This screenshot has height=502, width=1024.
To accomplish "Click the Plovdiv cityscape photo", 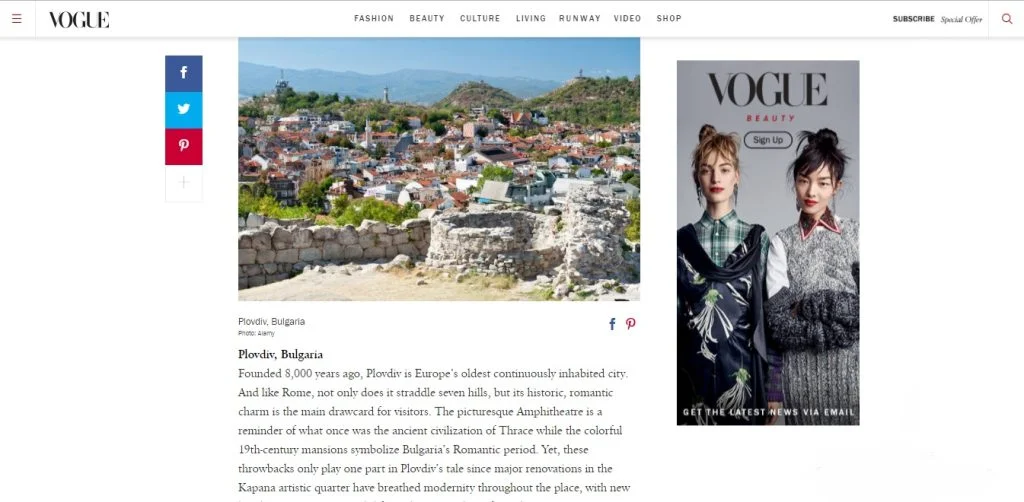I will tap(439, 169).
